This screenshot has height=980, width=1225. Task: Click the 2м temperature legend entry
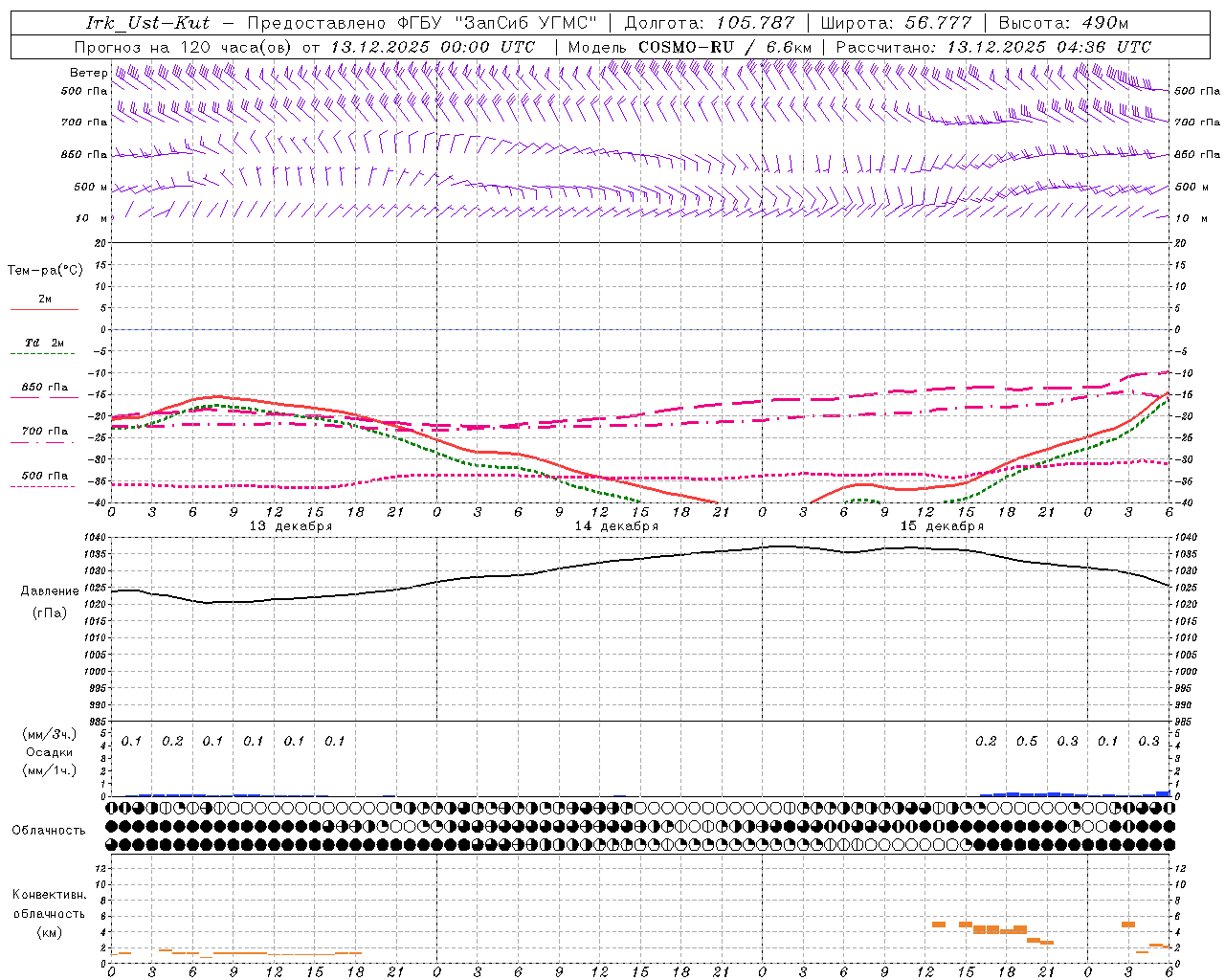(x=45, y=300)
